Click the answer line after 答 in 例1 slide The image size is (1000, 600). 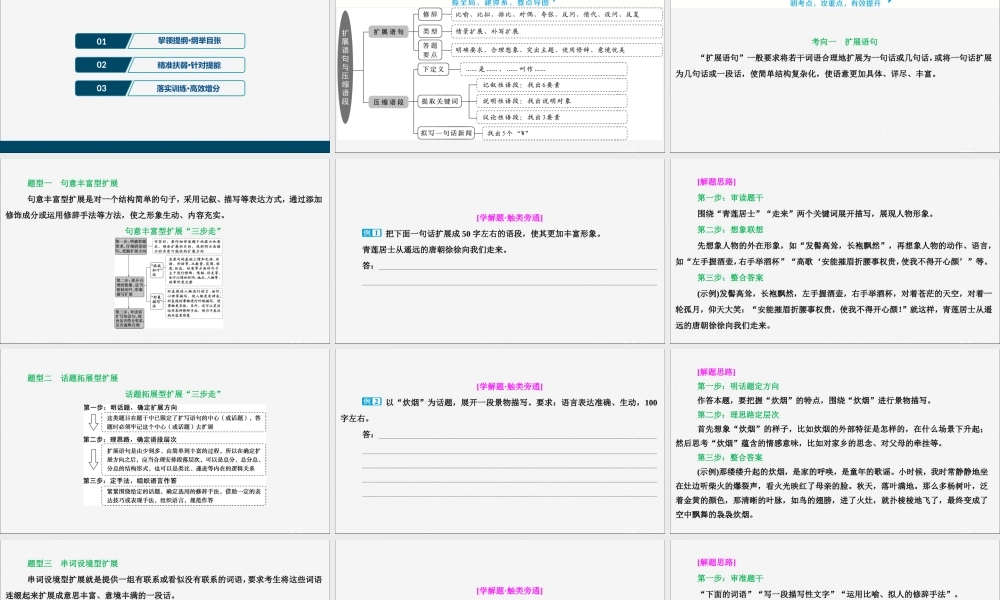[517, 268]
